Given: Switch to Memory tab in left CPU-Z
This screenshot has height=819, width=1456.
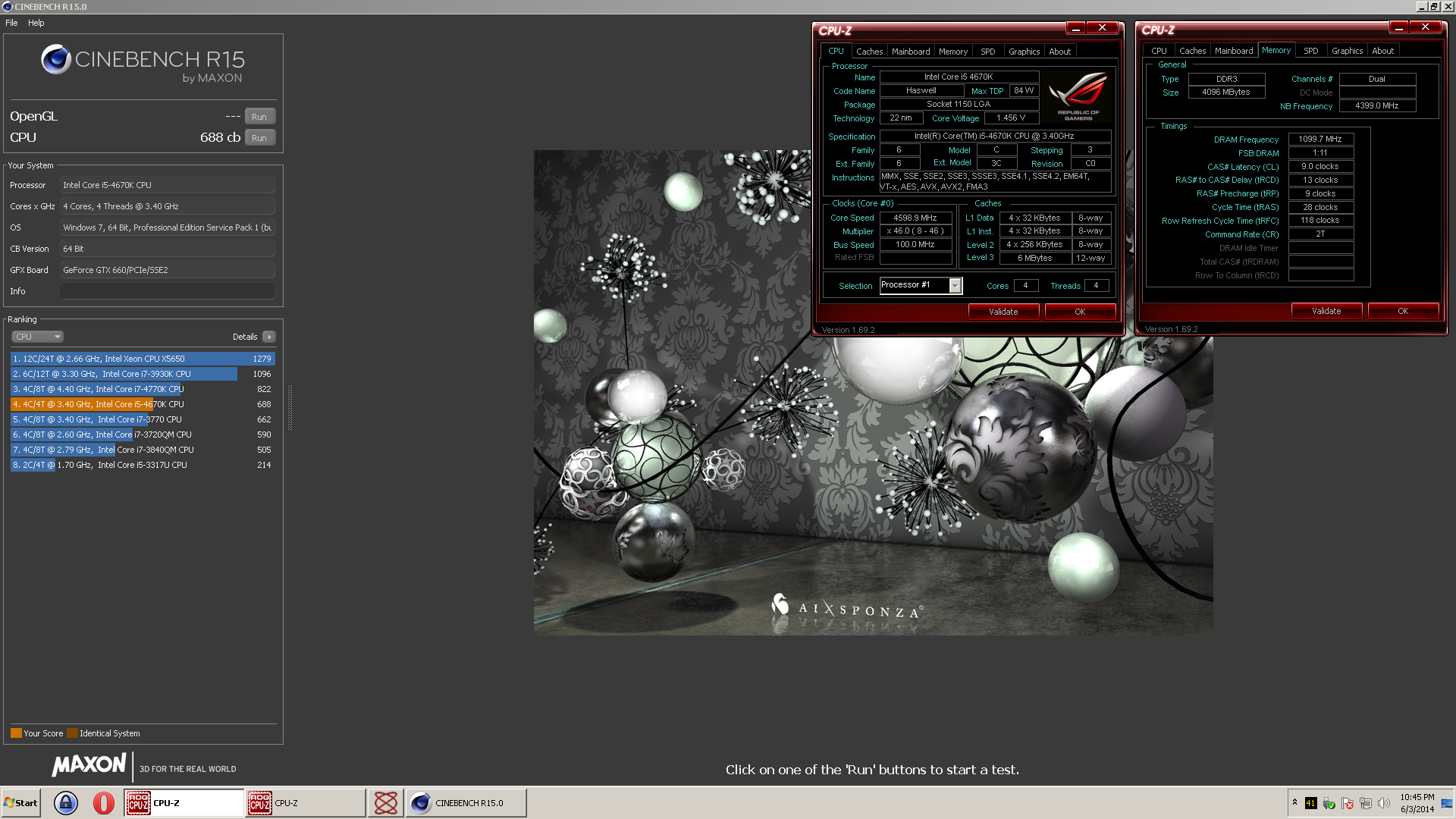Looking at the screenshot, I should [953, 52].
